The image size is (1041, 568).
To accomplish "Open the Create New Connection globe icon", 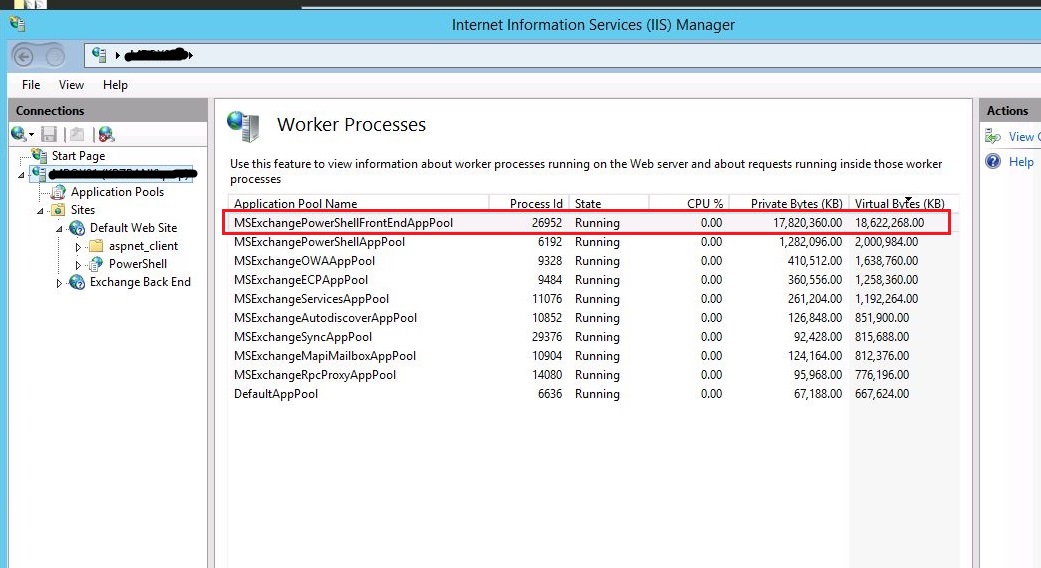I will 19,135.
